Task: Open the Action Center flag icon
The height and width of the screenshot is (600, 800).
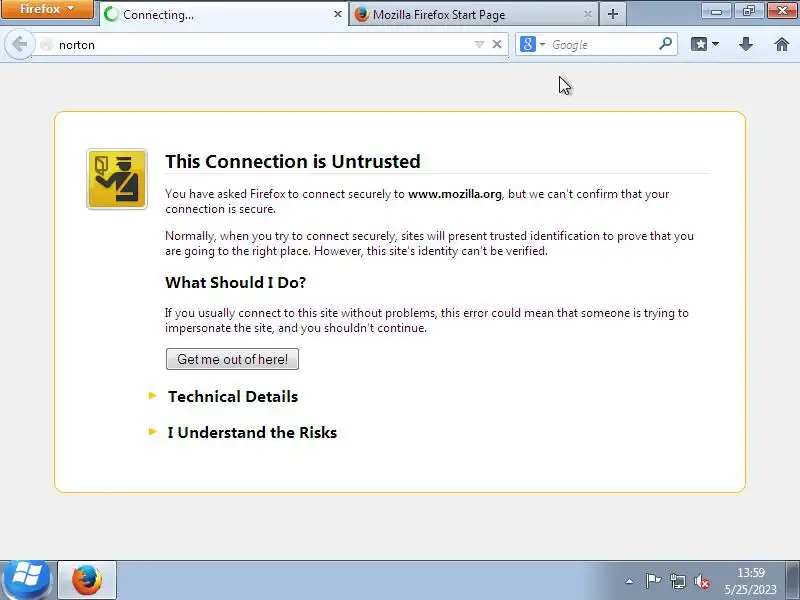Action: [x=653, y=581]
